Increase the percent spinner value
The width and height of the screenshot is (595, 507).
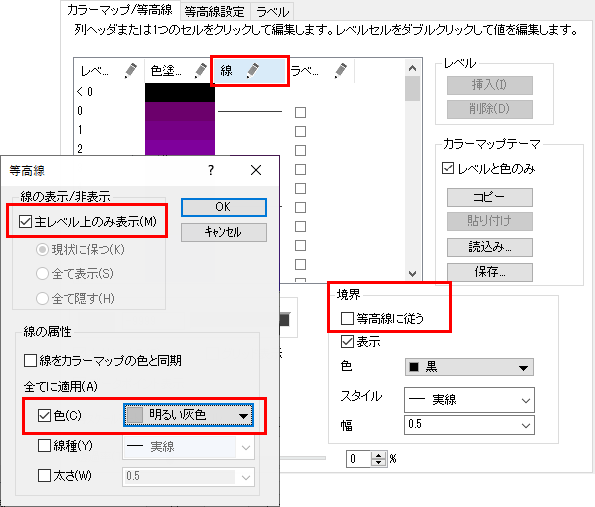pos(378,455)
